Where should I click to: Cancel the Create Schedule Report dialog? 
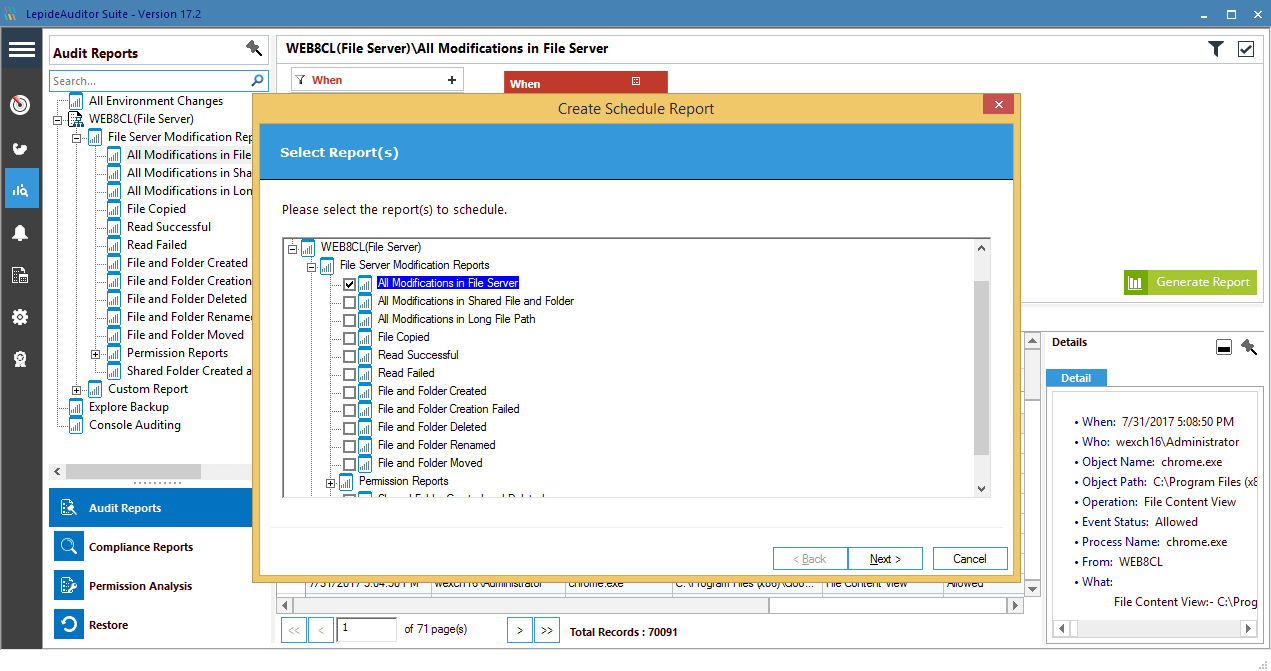[x=970, y=559]
